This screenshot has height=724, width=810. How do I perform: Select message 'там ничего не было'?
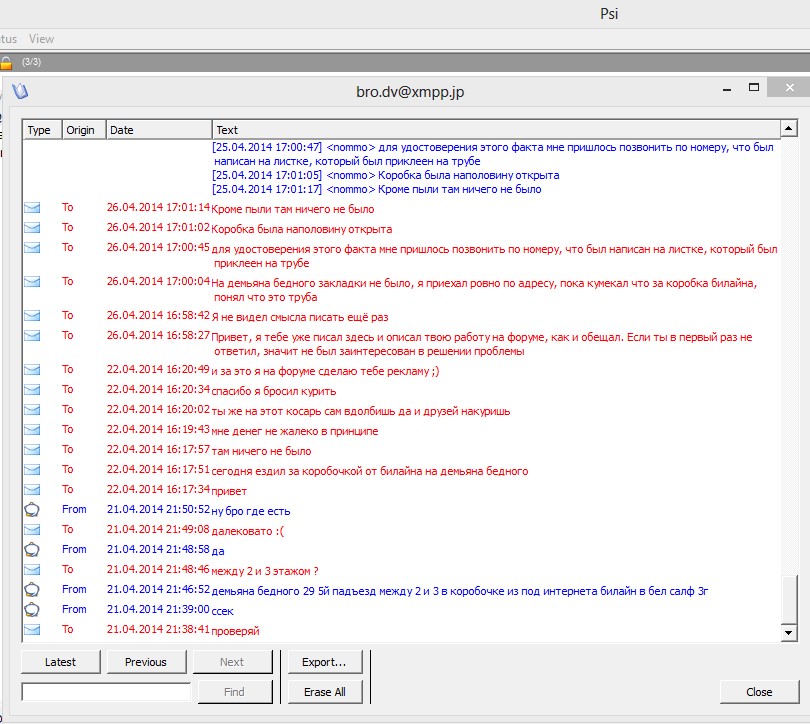click(261, 451)
